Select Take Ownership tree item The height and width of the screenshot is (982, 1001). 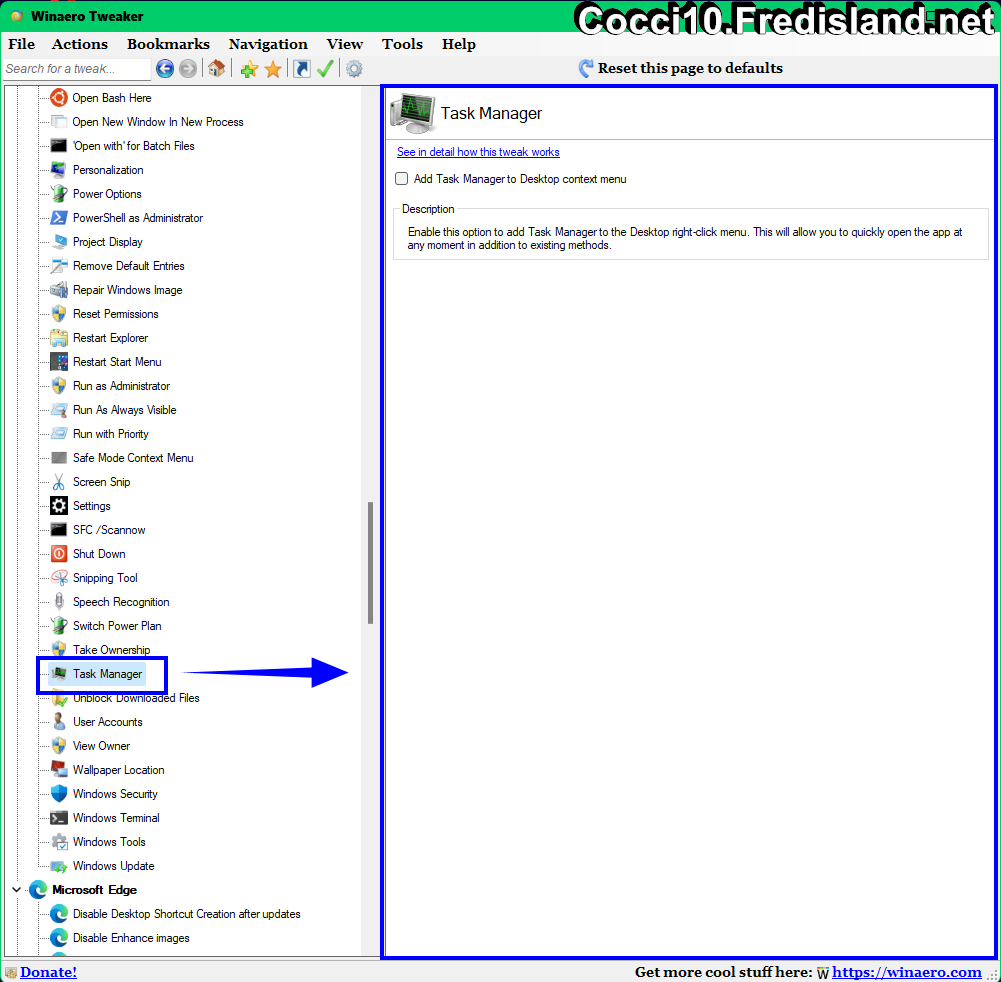[x=112, y=649]
